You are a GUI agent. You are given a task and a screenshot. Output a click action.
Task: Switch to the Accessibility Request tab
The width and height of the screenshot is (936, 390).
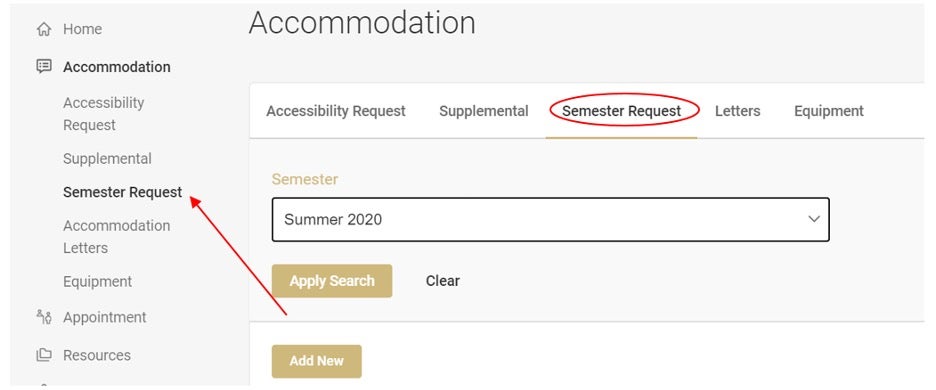[335, 111]
